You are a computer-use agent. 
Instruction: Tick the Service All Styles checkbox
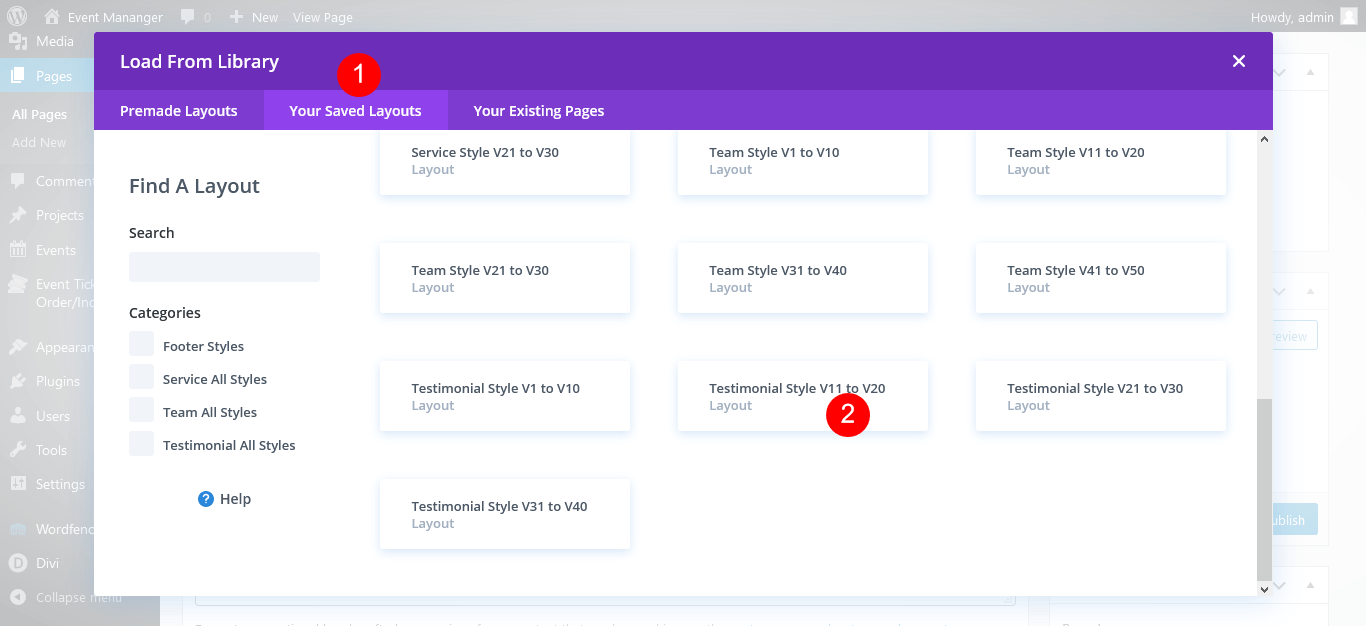[141, 378]
